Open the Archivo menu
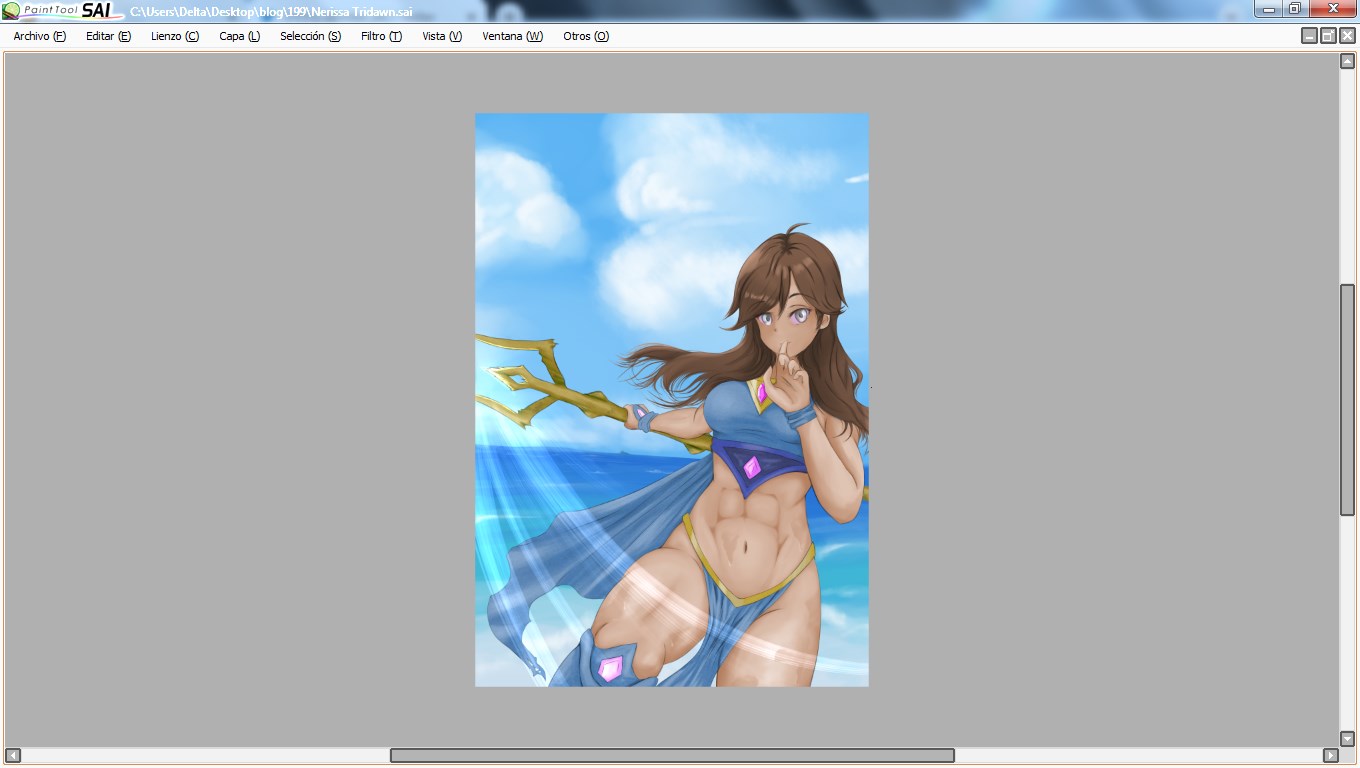 pos(40,36)
